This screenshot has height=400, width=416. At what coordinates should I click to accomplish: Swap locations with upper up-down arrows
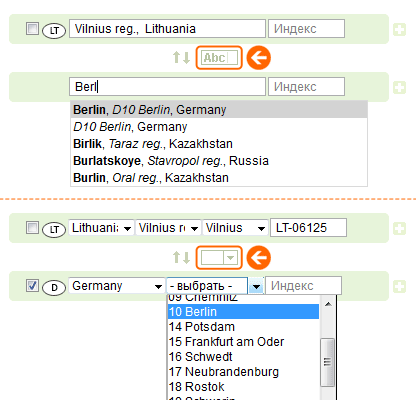[x=181, y=57]
